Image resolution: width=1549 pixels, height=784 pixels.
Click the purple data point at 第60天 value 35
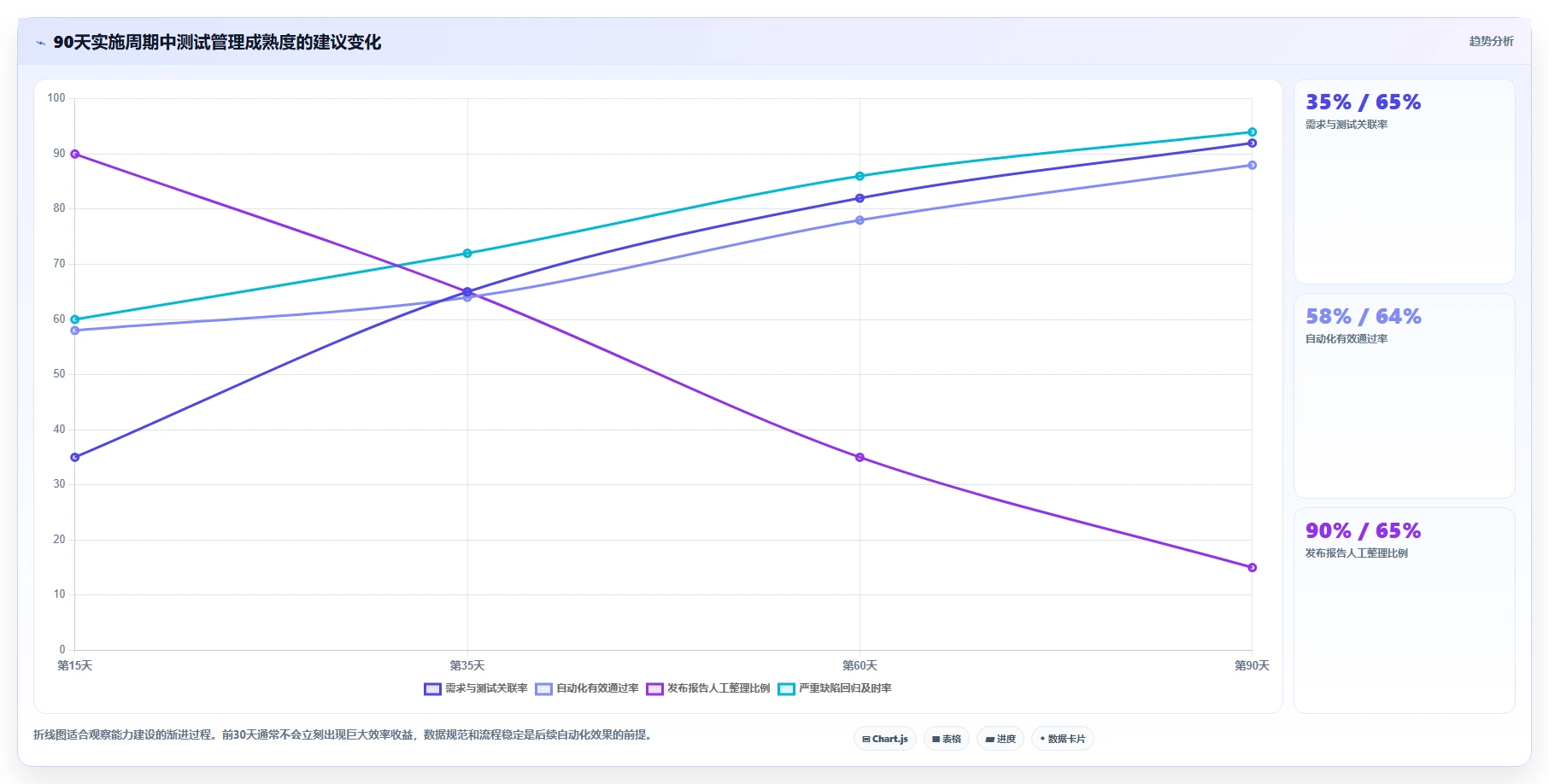(x=860, y=458)
